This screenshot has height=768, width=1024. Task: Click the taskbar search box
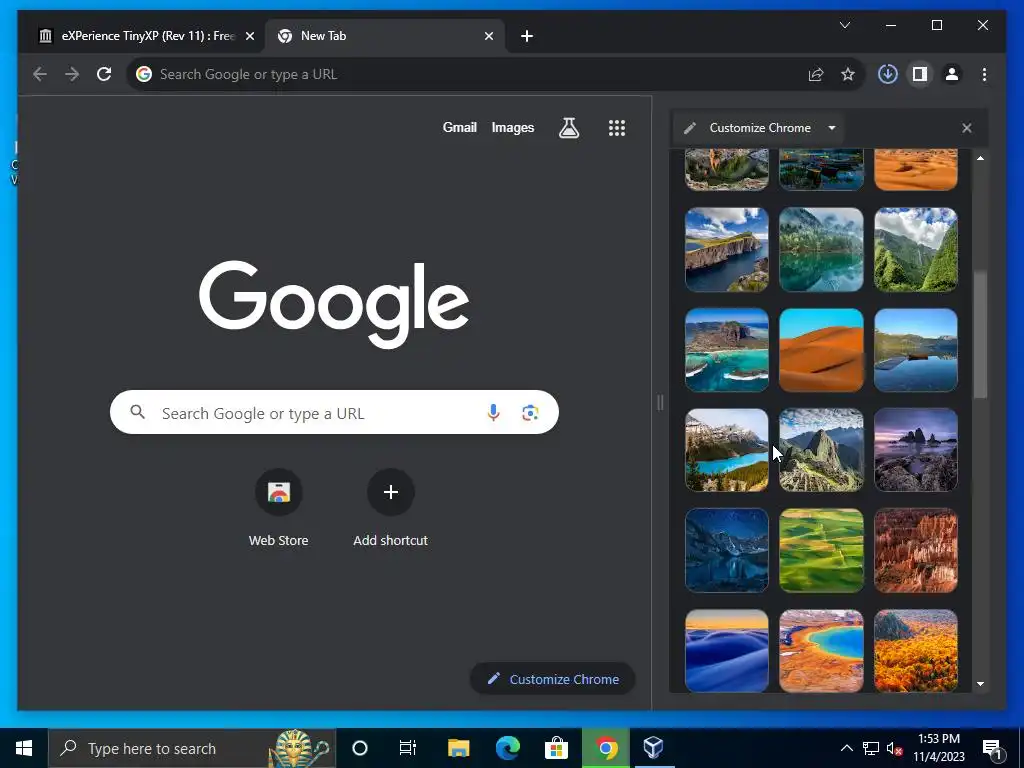192,748
